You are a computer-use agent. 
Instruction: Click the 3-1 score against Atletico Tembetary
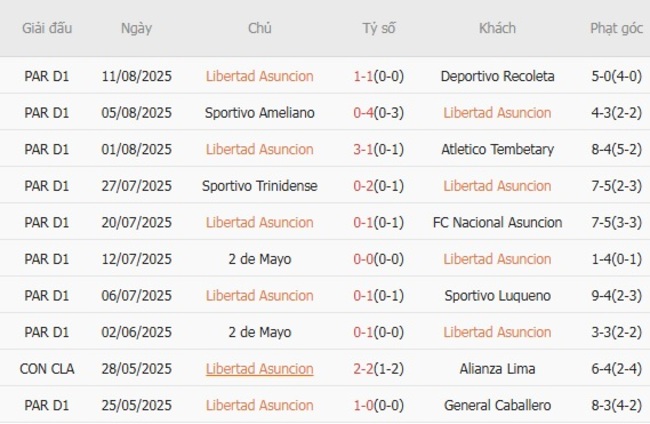(x=363, y=149)
